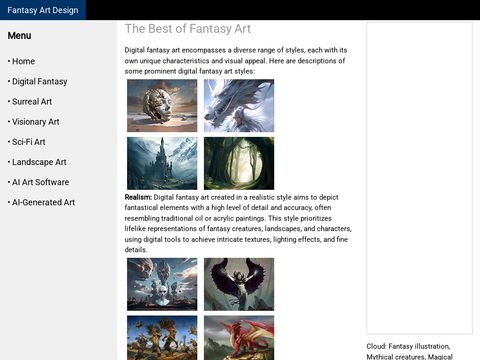This screenshot has width=480, height=360.
Task: Click the bold 'Realism:' label
Action: (138, 197)
